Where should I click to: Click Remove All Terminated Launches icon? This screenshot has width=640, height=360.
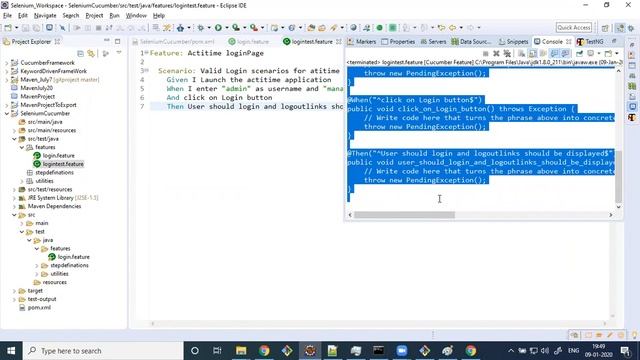507,53
